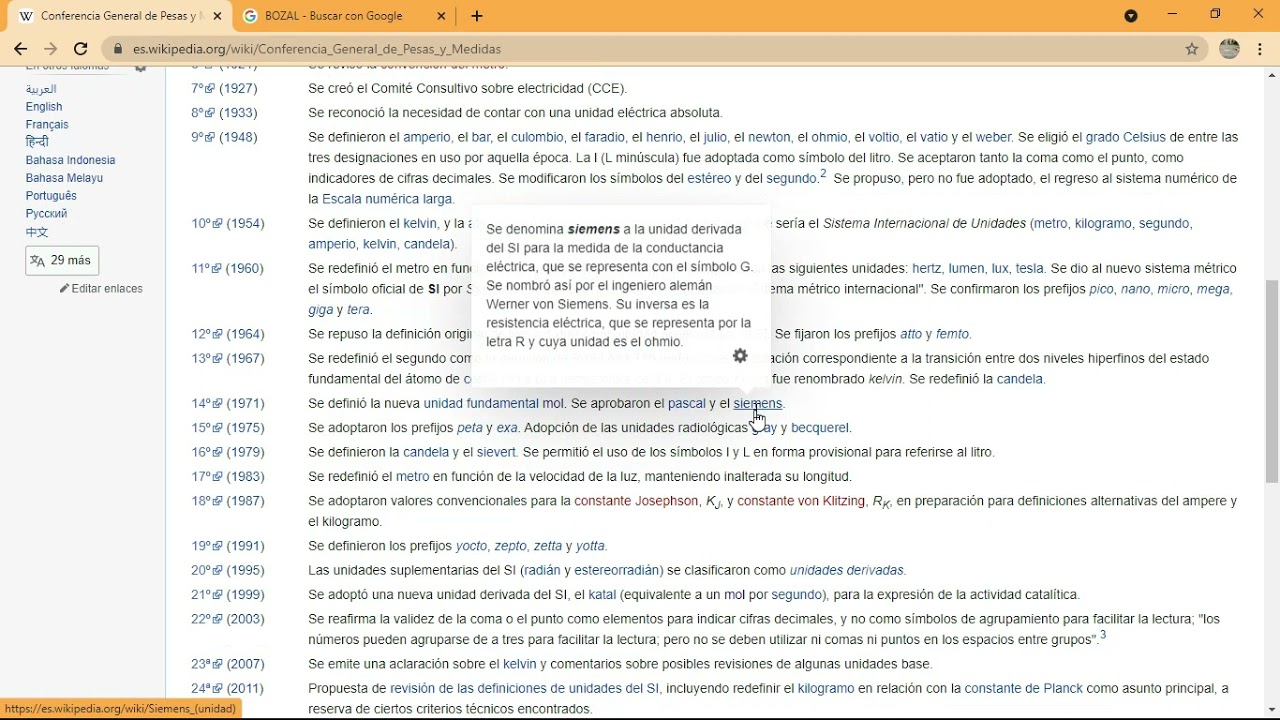Open a new tab with the plus icon
This screenshot has width=1280, height=720.
(477, 16)
